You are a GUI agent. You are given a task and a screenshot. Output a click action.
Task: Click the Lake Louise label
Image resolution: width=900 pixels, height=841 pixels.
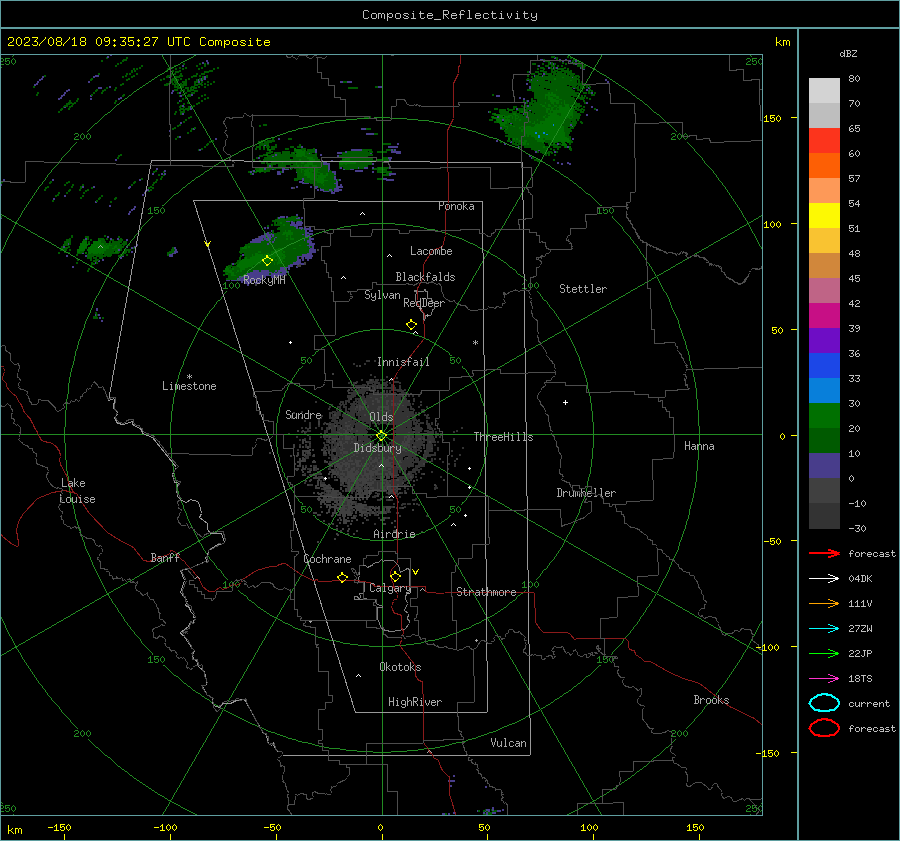(77, 491)
